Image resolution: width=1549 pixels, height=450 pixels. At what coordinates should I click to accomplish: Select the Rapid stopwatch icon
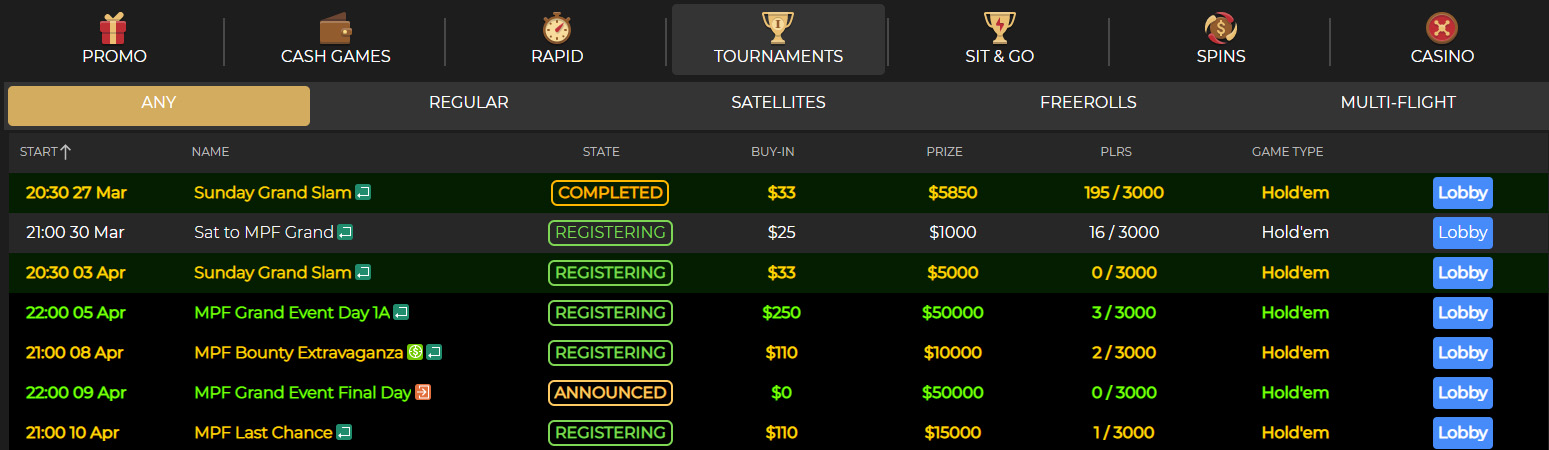click(x=557, y=27)
